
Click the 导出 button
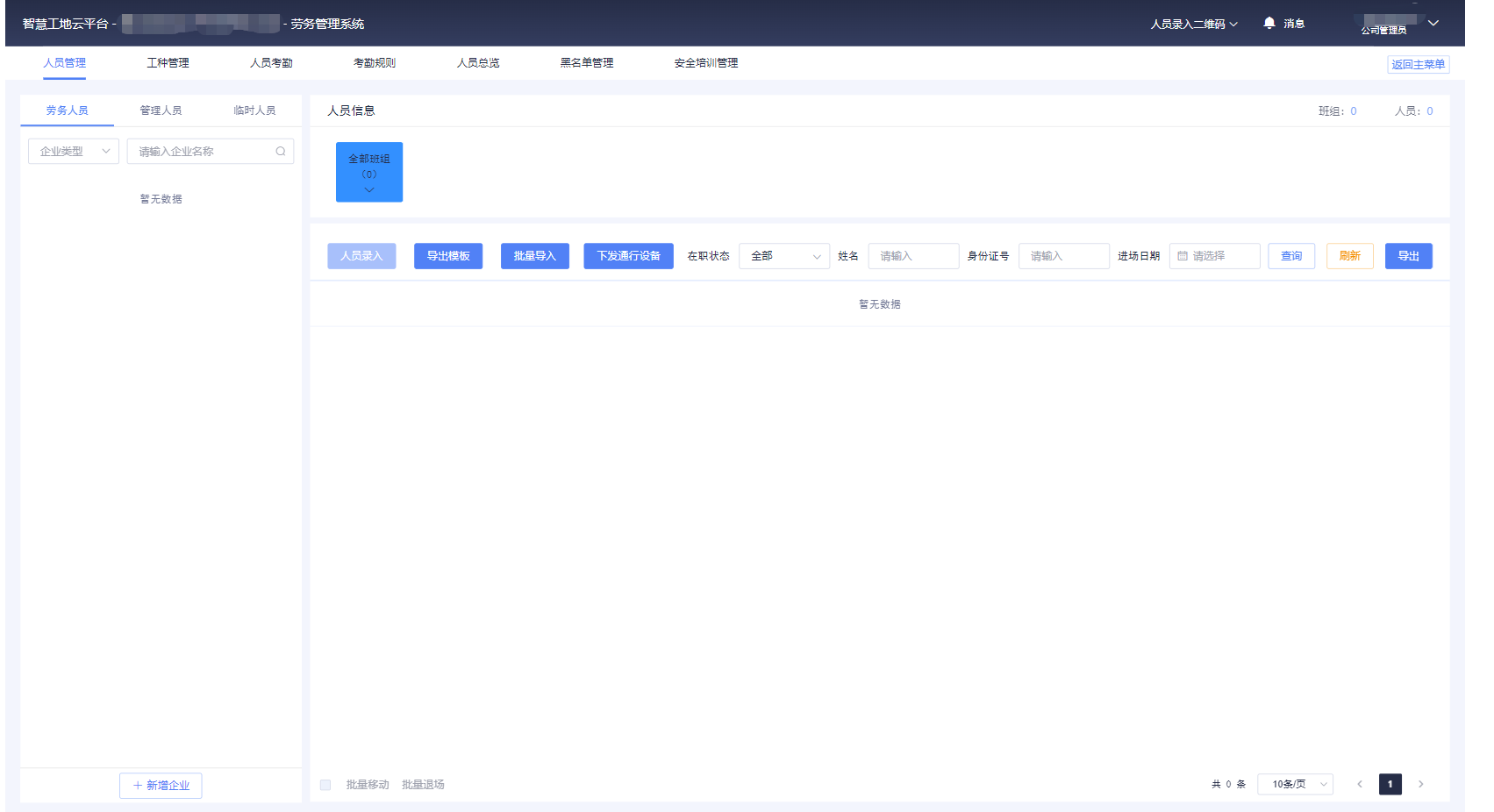point(1409,256)
